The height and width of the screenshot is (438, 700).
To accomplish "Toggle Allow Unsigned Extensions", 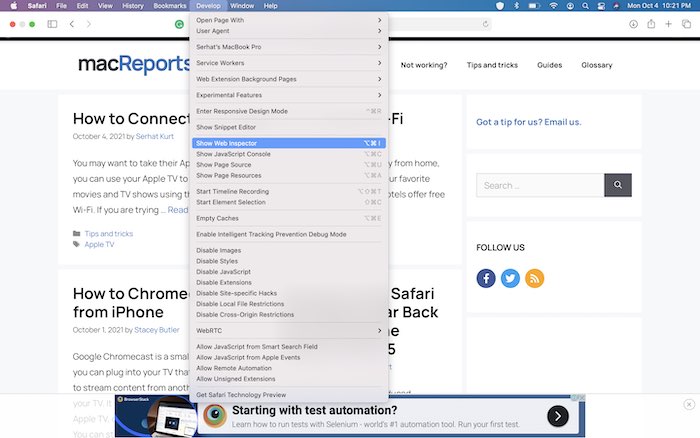I will (289, 379).
